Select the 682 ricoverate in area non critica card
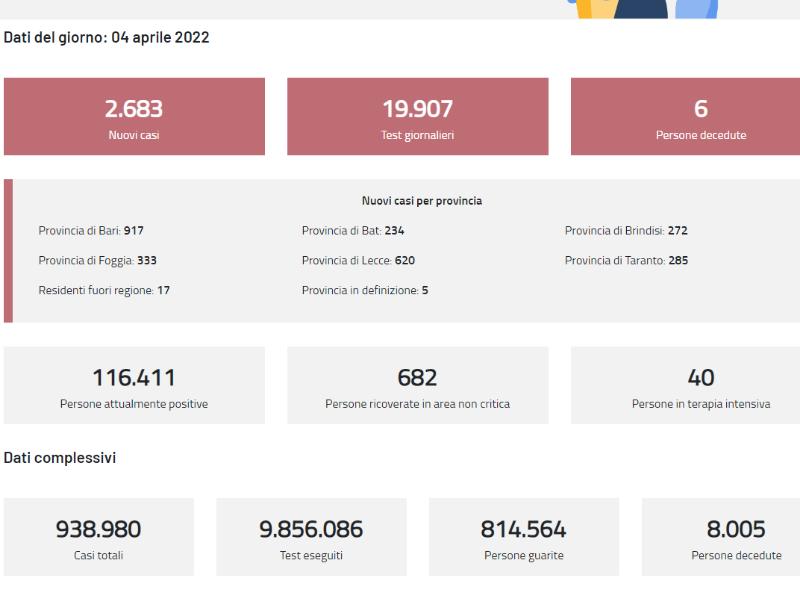800x599 pixels. coord(418,385)
